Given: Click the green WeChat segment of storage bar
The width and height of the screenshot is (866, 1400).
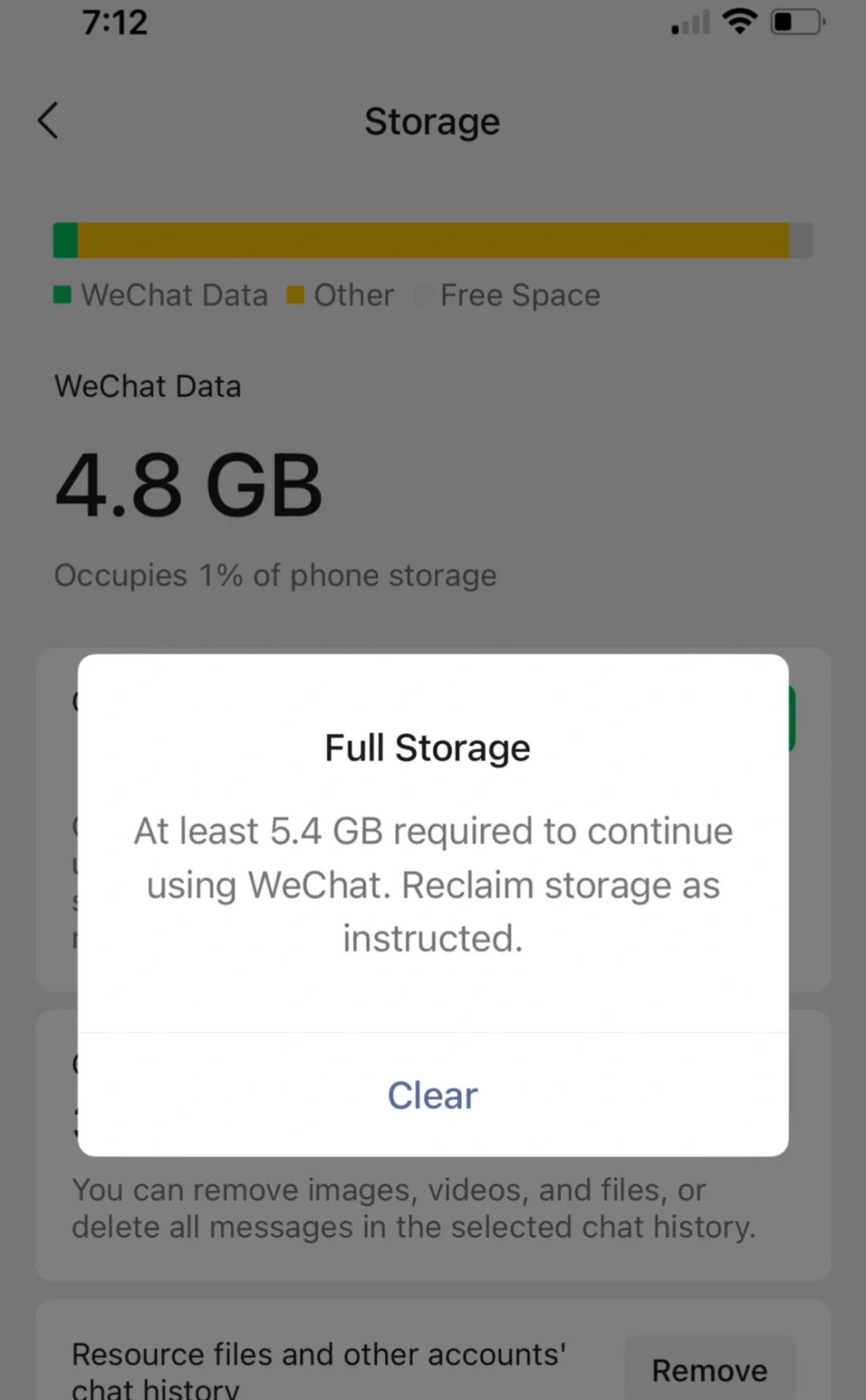Looking at the screenshot, I should point(66,241).
